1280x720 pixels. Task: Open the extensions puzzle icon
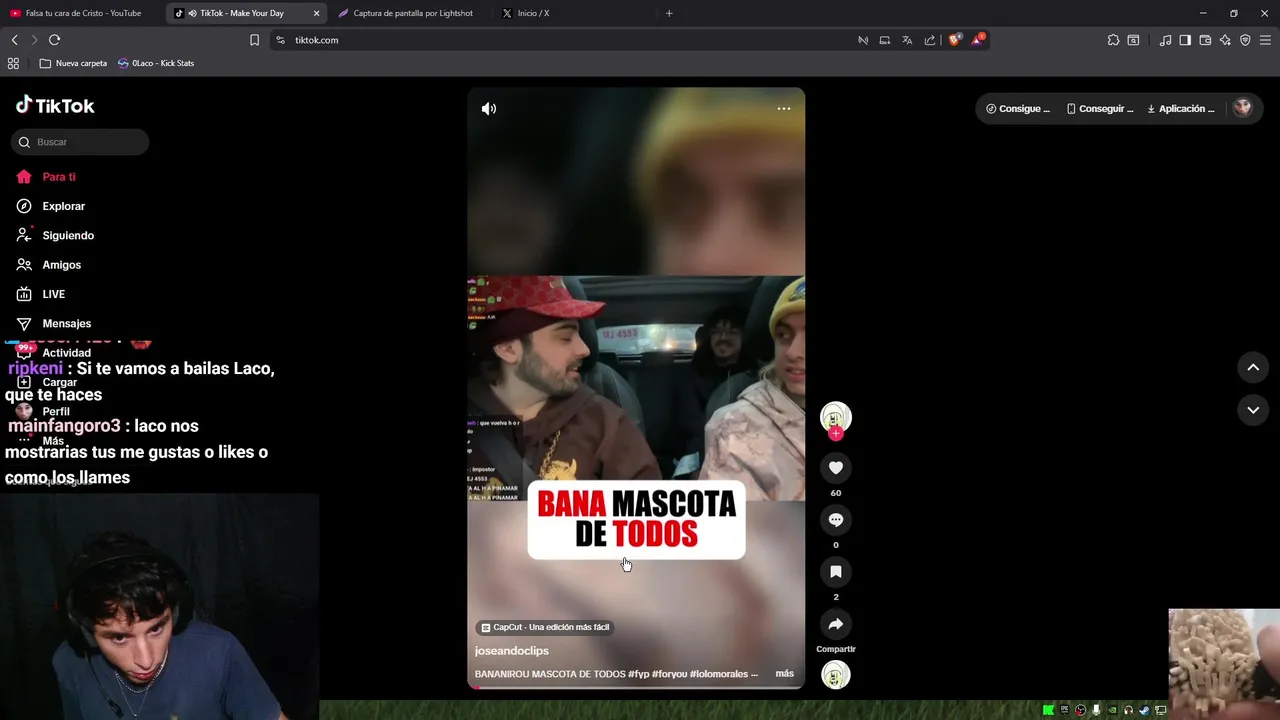(x=1113, y=40)
